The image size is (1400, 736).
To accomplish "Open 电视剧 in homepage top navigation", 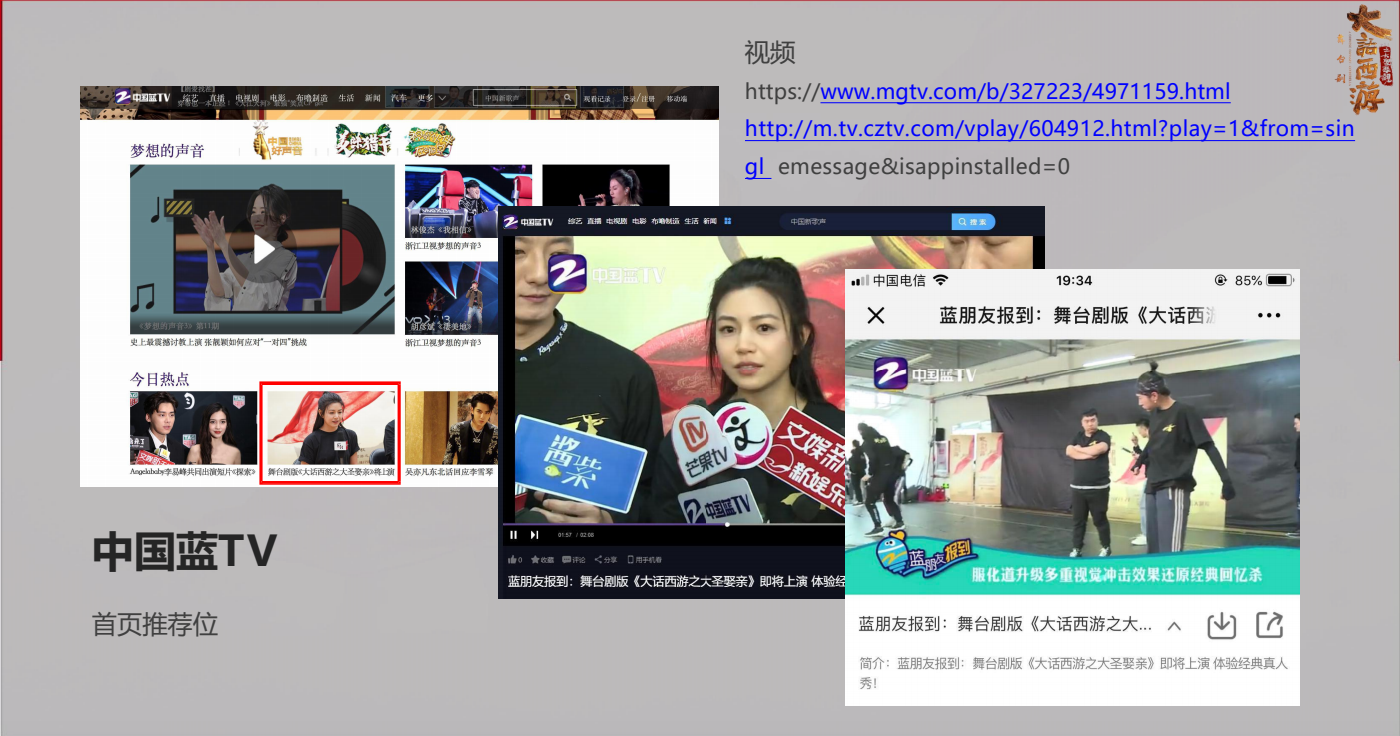I will pos(247,98).
